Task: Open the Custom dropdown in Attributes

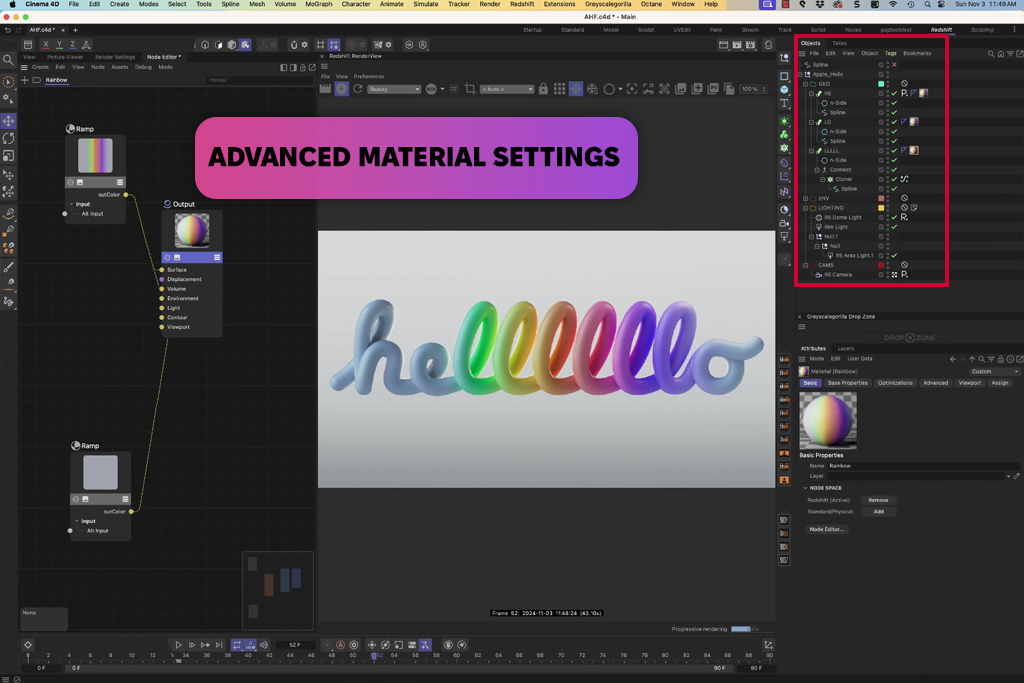Action: pyautogui.click(x=994, y=372)
